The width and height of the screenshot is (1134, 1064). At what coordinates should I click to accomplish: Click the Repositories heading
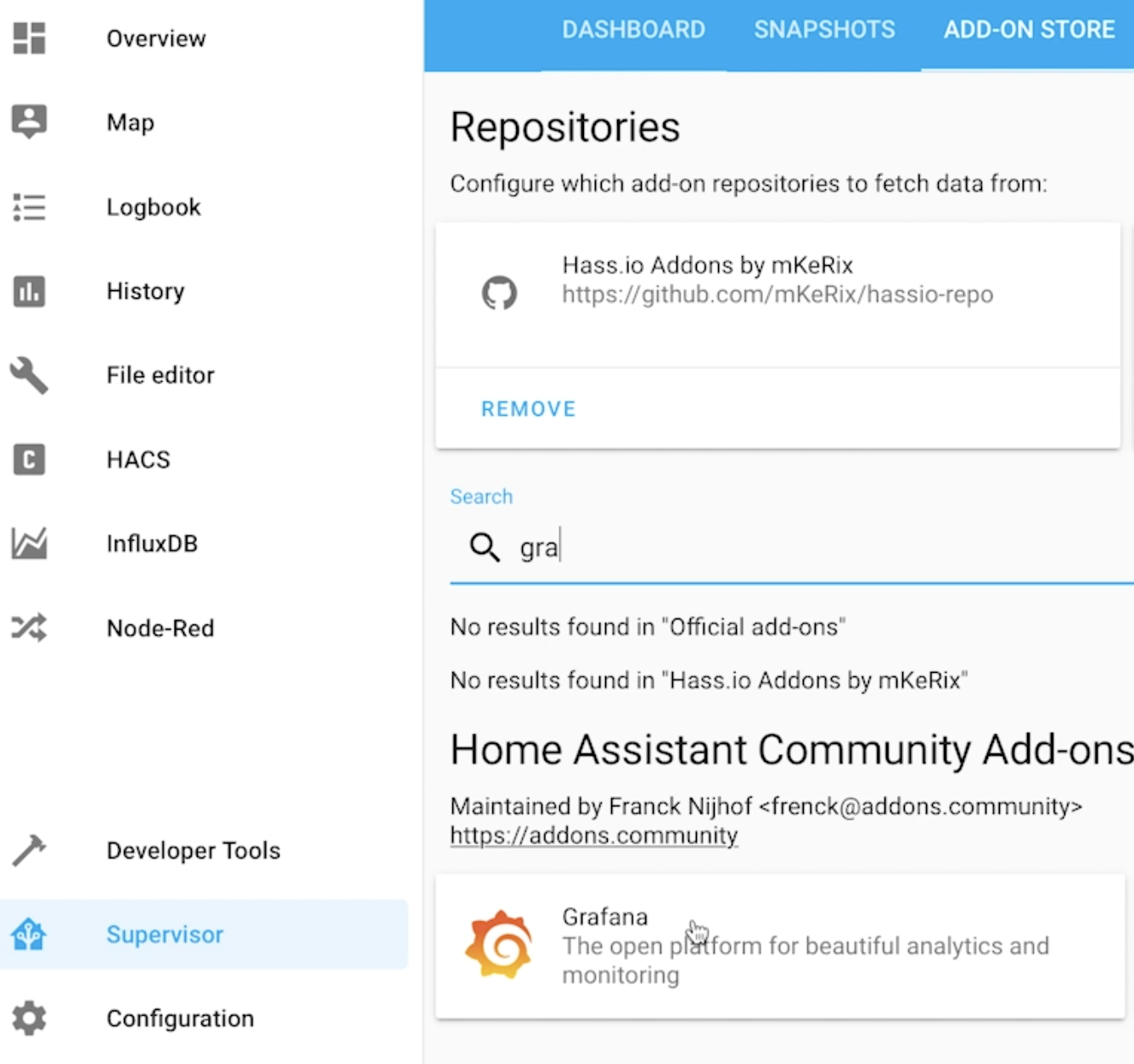(565, 127)
